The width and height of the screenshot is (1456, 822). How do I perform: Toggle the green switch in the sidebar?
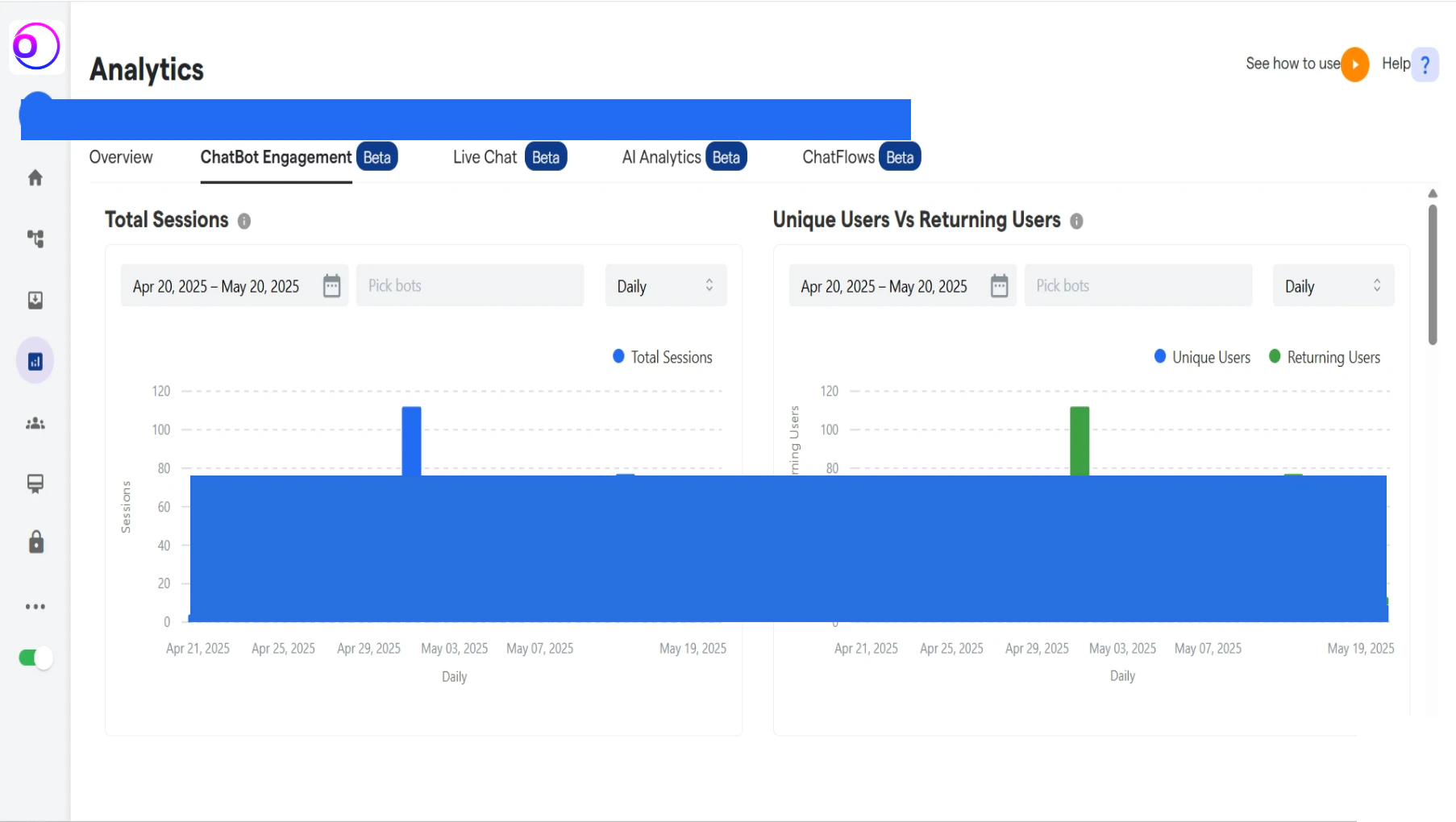[35, 658]
